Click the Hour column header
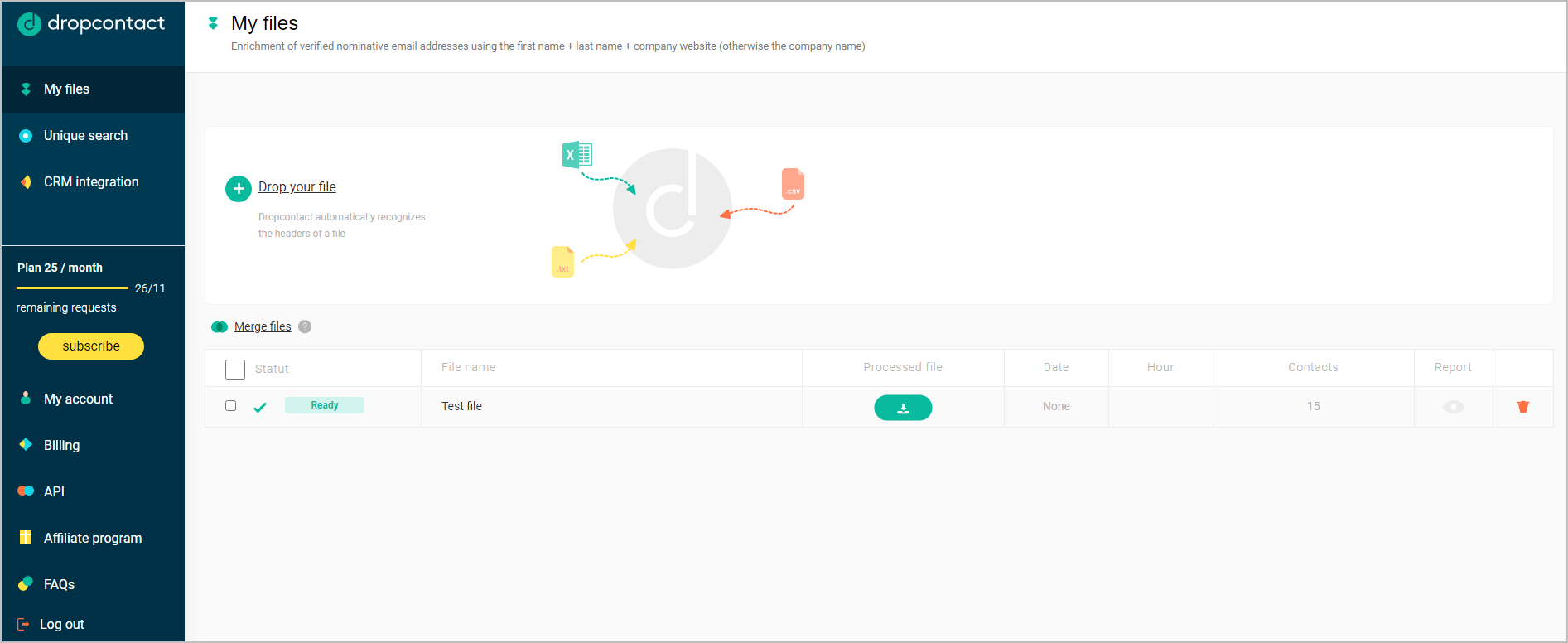This screenshot has width=1568, height=643. [1160, 368]
